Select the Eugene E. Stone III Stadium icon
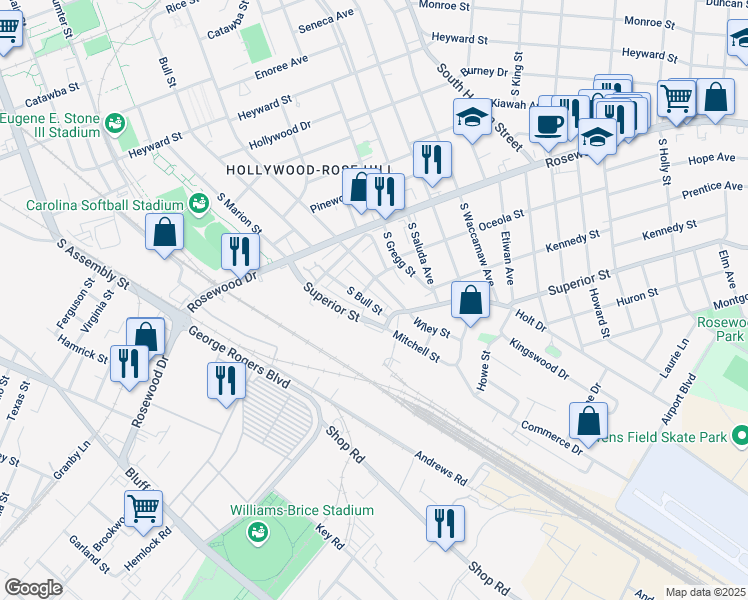Image resolution: width=748 pixels, height=600 pixels. click(x=115, y=125)
